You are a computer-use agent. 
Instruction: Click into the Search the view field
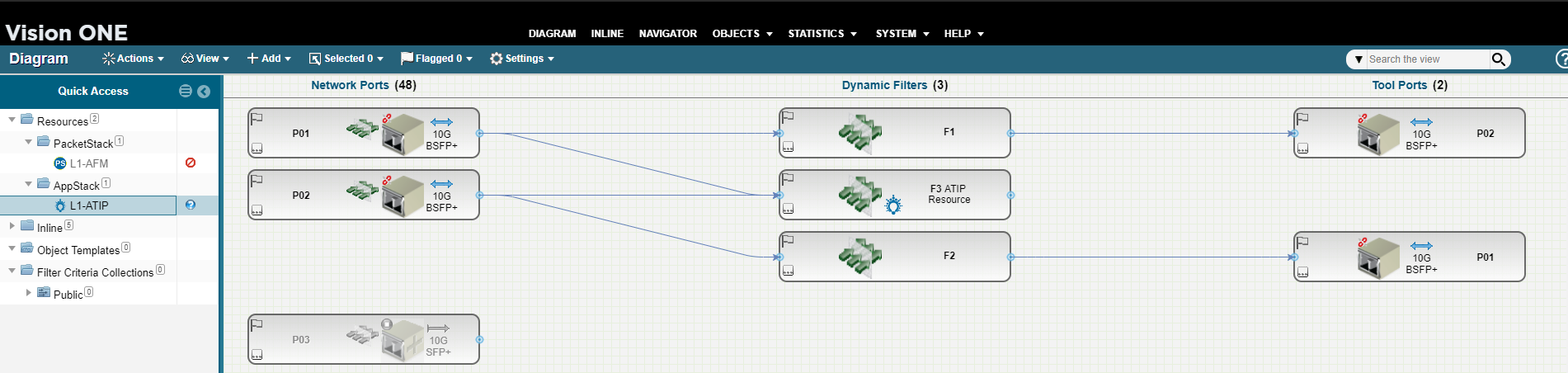[x=1425, y=59]
